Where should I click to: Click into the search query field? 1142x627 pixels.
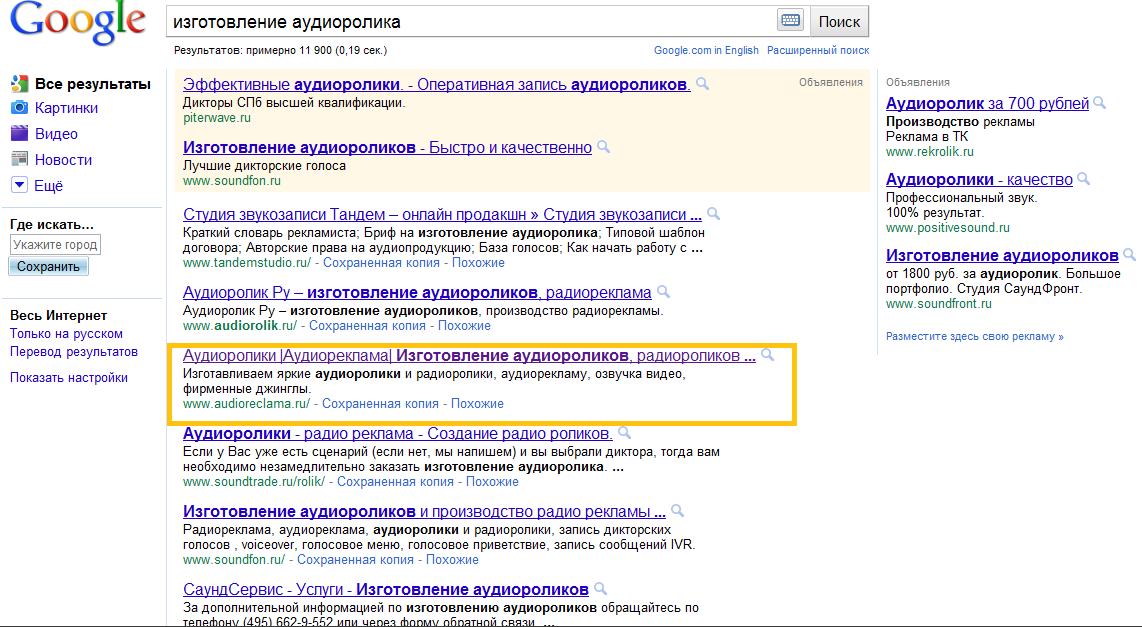click(x=472, y=21)
